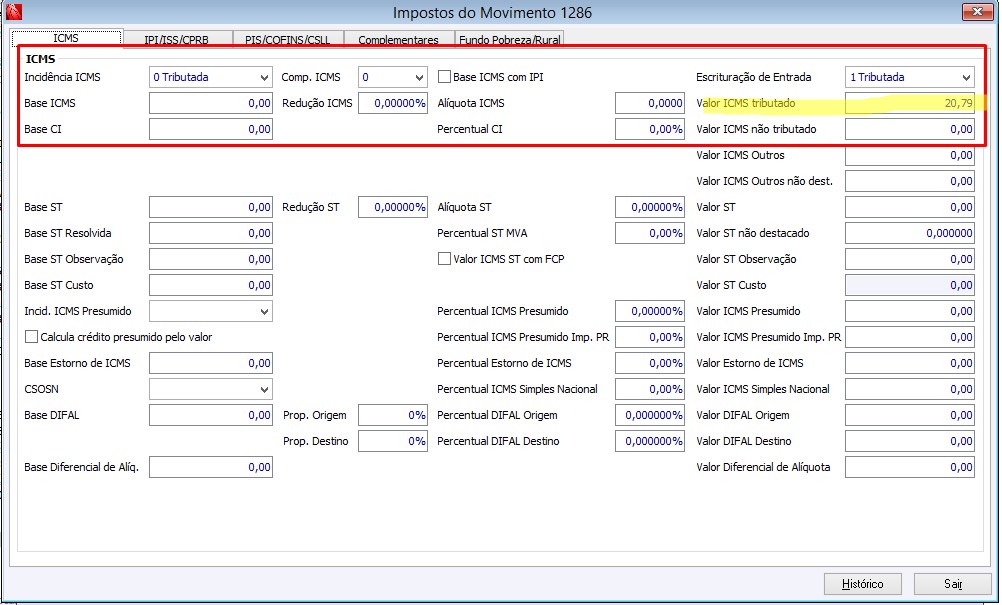Click Valor ST não destacado field

point(909,233)
